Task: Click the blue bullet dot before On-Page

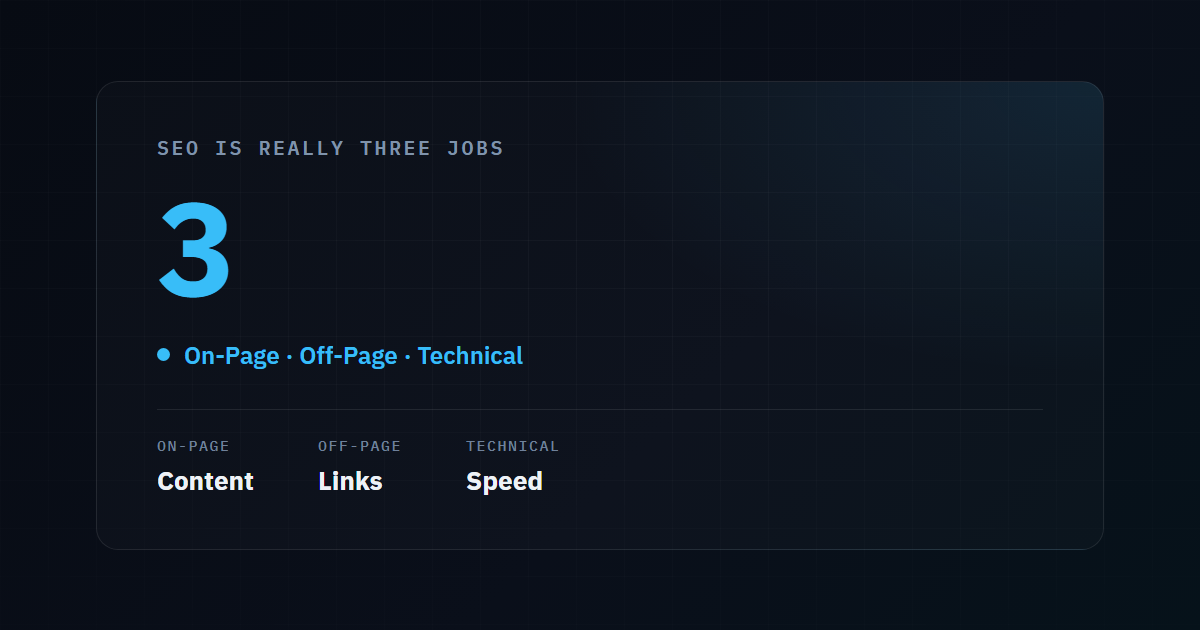Action: [x=164, y=354]
